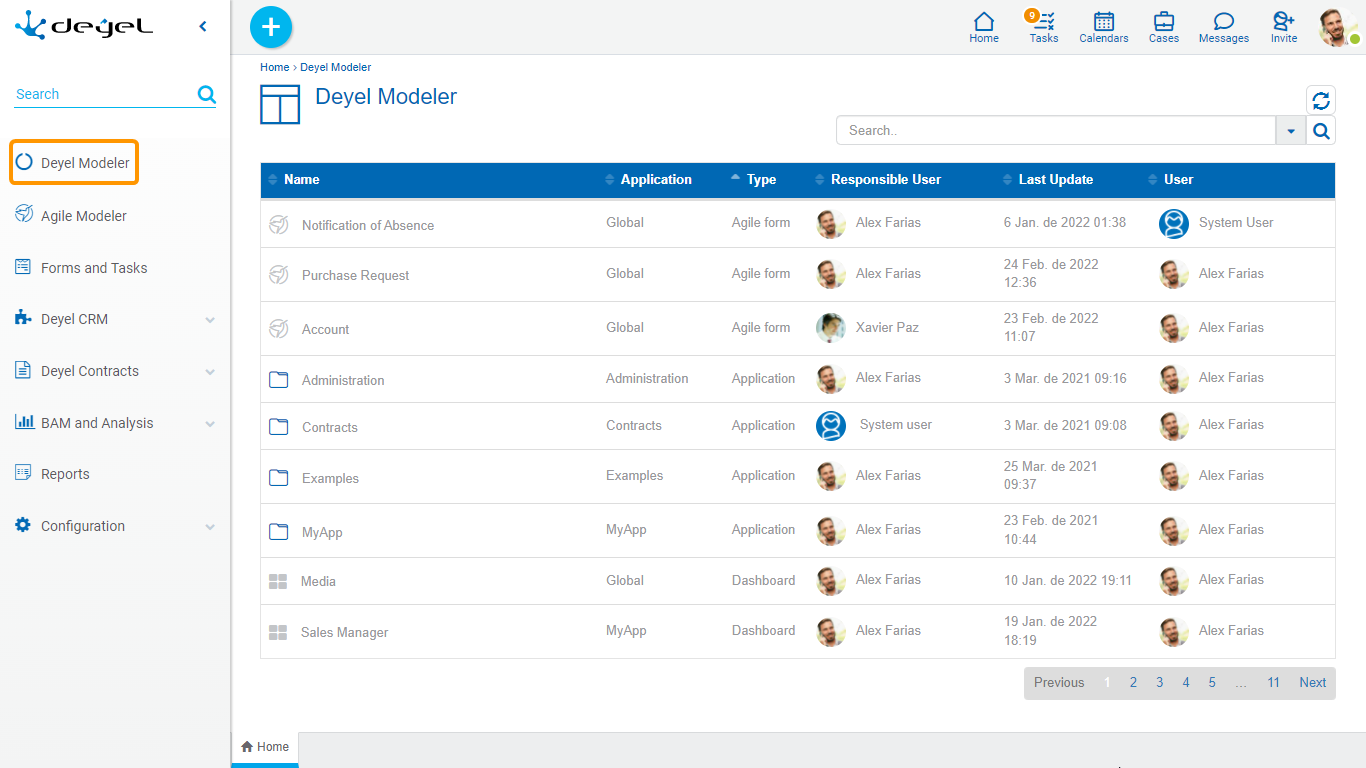Click the grid search magnifier button
The image size is (1366, 768).
(x=1321, y=130)
